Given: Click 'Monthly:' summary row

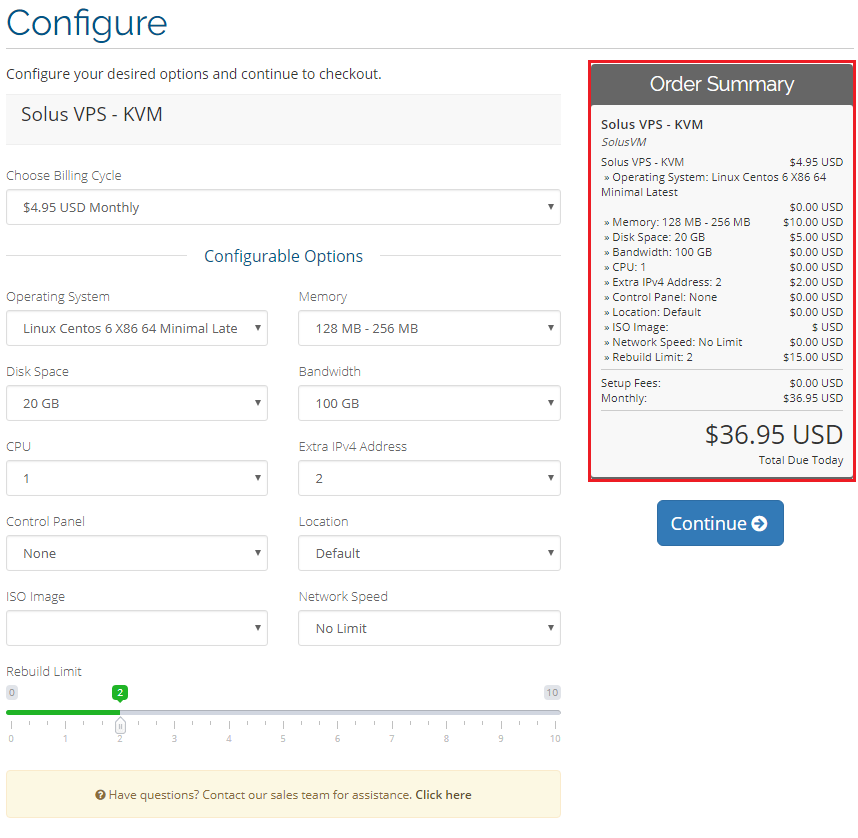Looking at the screenshot, I should click(x=722, y=398).
